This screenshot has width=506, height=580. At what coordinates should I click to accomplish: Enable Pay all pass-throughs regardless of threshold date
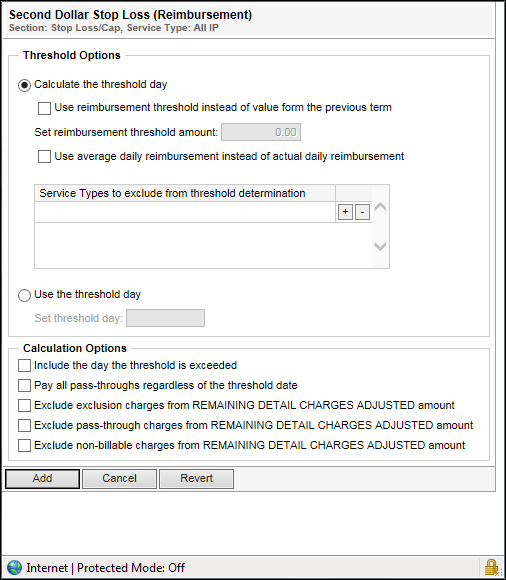click(24, 385)
